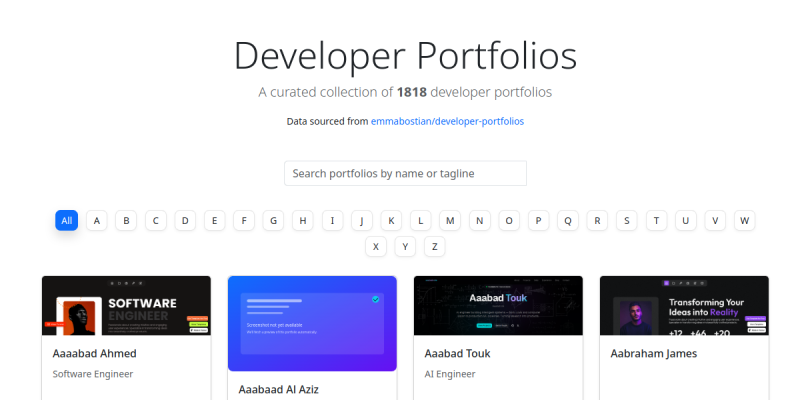Open Aabraham James portfolio thumbnail
Screen dimensions: 800x400
[684, 306]
